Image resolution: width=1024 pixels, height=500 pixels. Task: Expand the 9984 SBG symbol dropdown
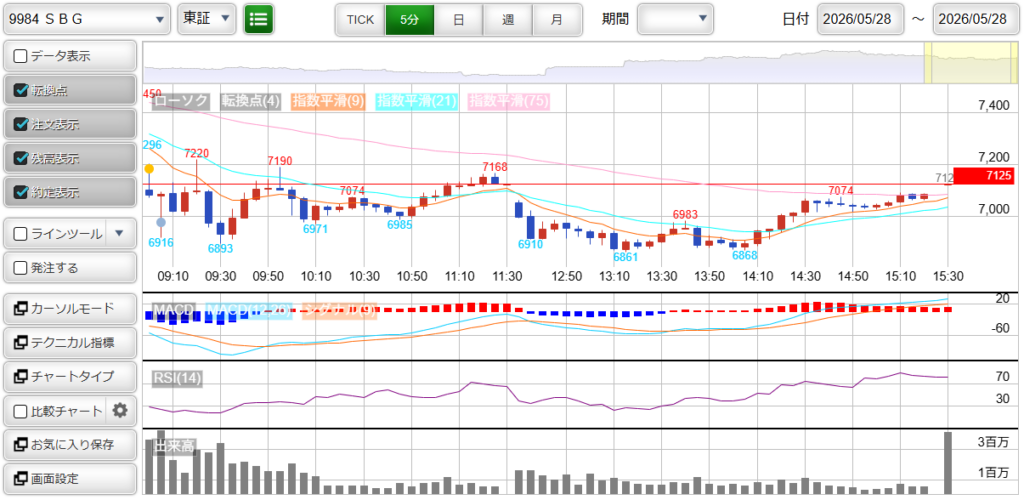tap(88, 19)
